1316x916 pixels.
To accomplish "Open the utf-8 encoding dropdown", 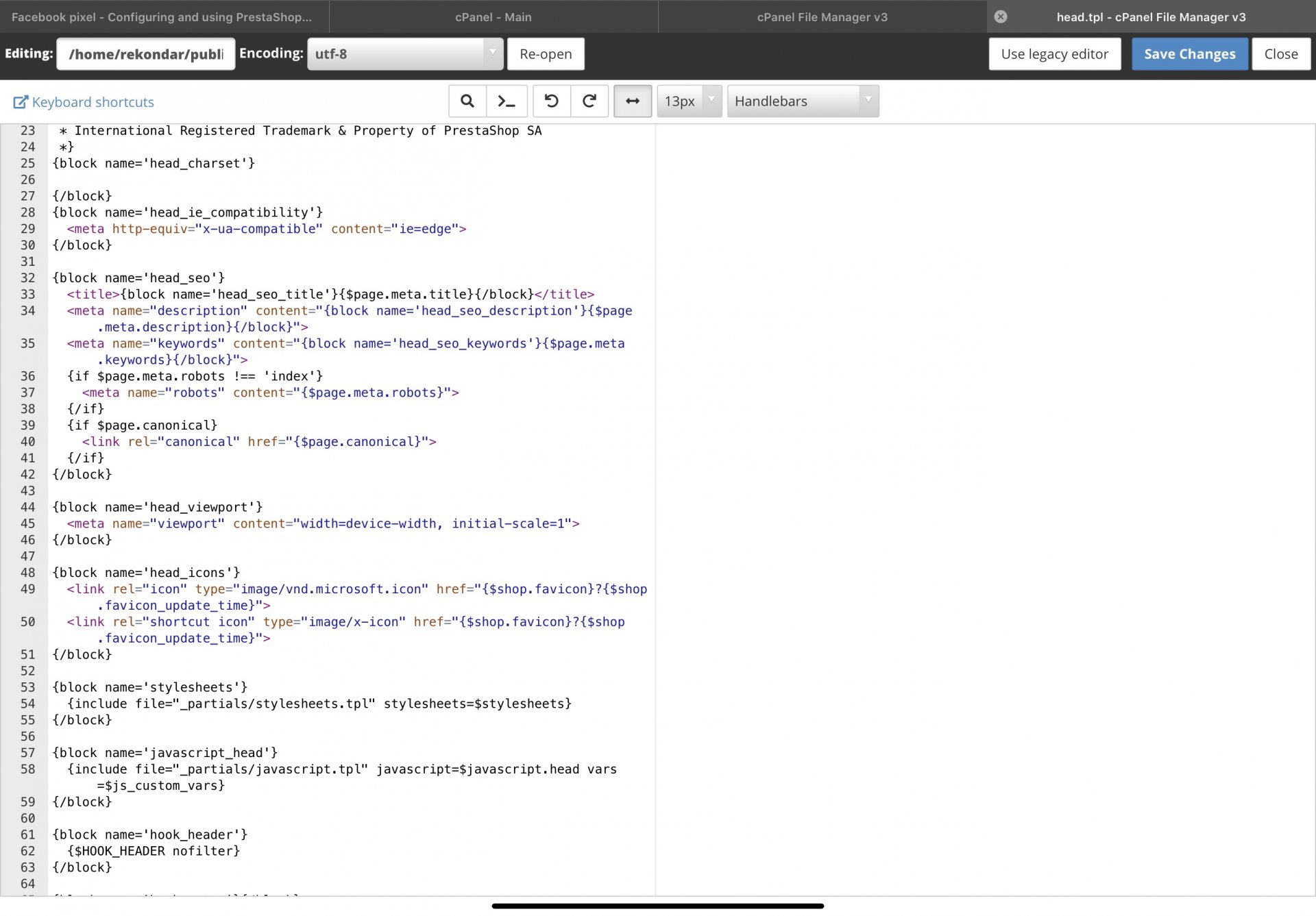I will click(x=405, y=53).
